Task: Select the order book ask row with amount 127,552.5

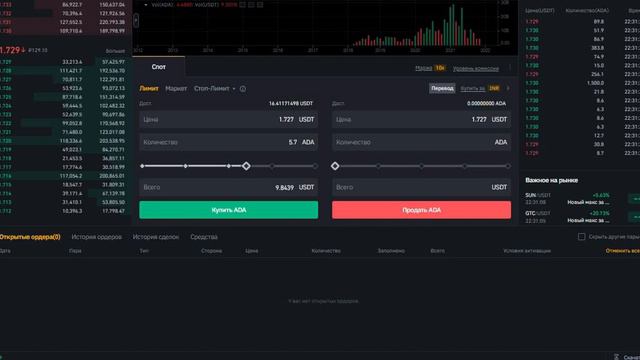Action: (65, 22)
